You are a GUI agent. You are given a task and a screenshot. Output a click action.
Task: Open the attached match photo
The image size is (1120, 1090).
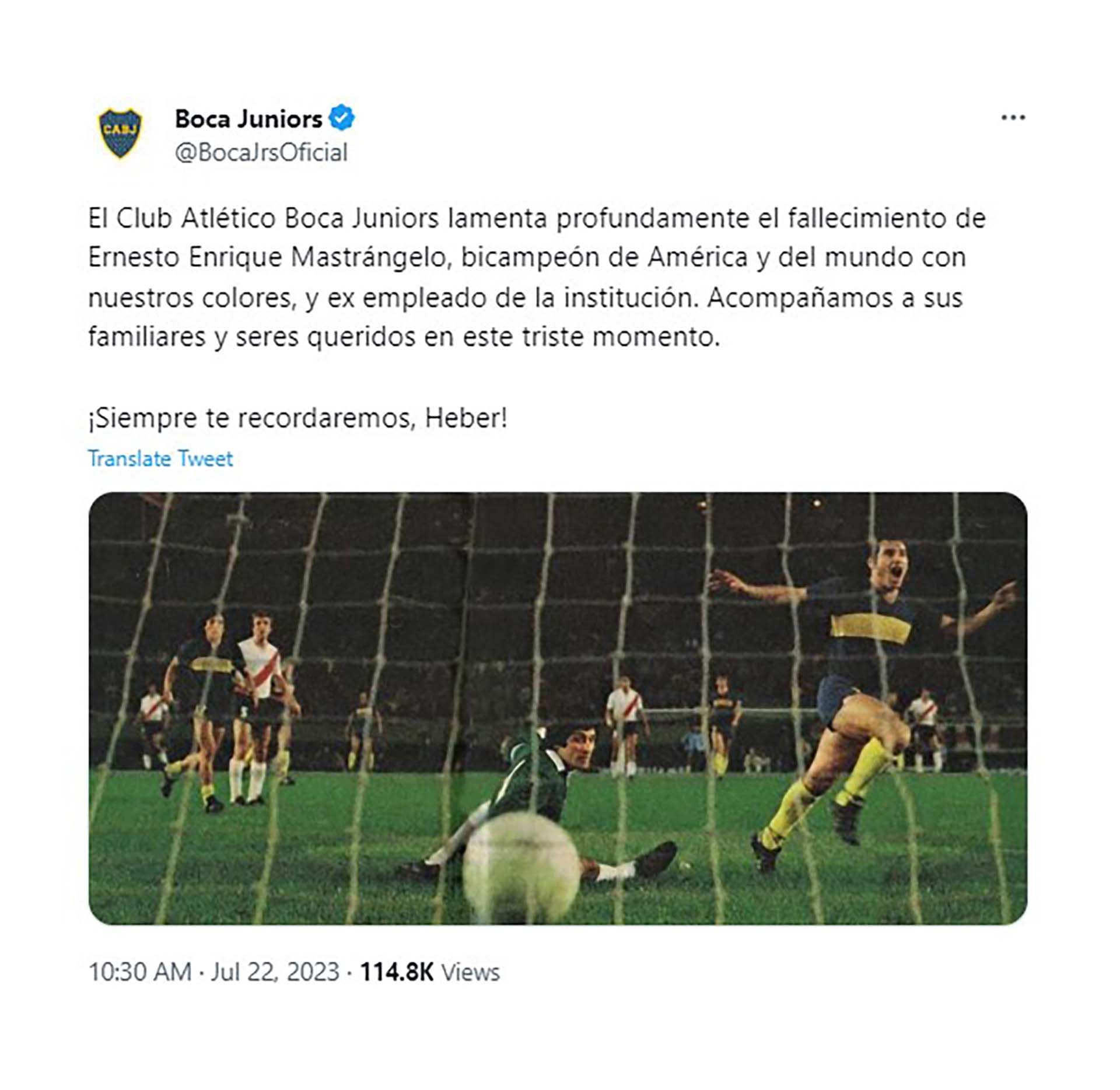[558, 709]
